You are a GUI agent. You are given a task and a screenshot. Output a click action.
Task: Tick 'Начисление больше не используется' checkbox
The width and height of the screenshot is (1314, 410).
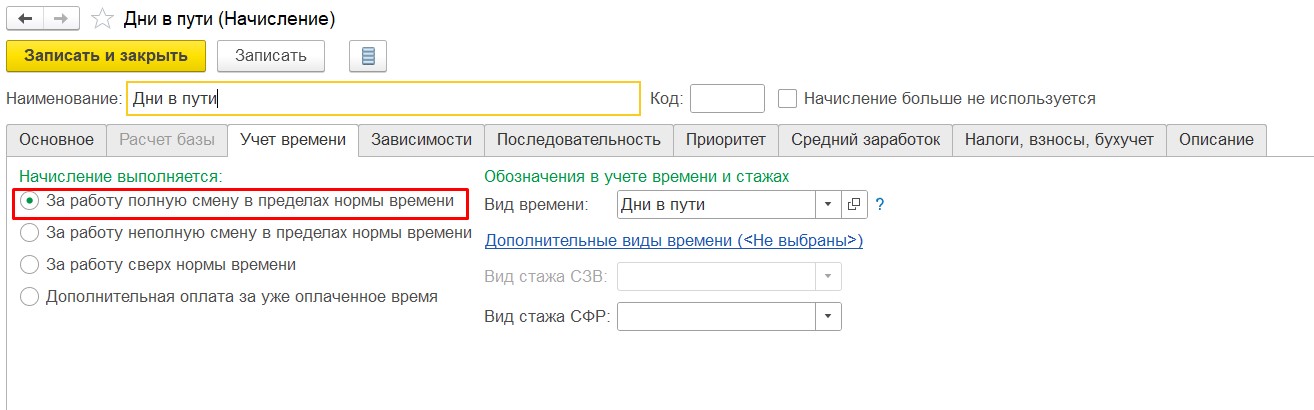[x=788, y=99]
